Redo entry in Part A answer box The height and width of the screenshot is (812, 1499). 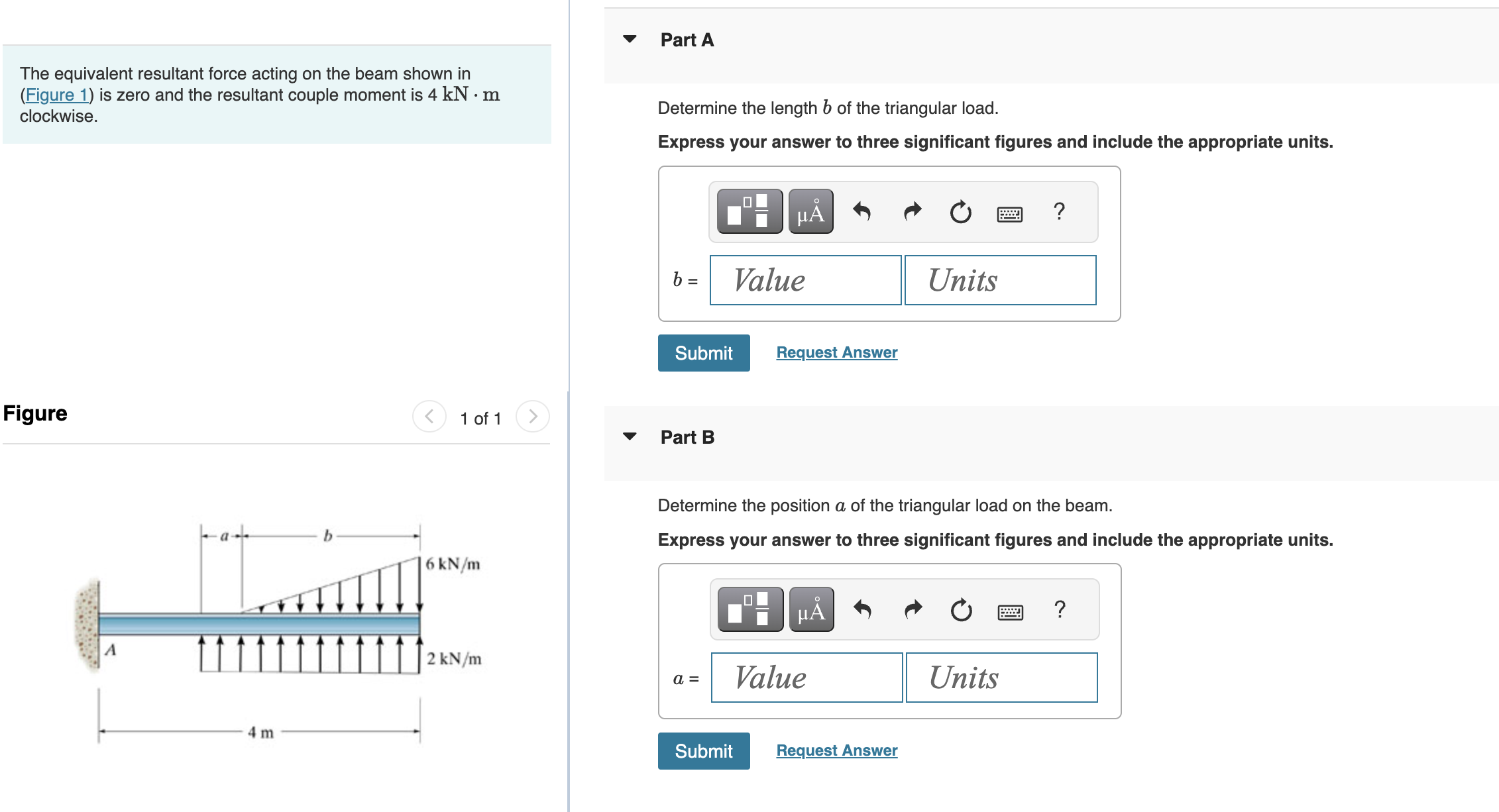tap(911, 212)
